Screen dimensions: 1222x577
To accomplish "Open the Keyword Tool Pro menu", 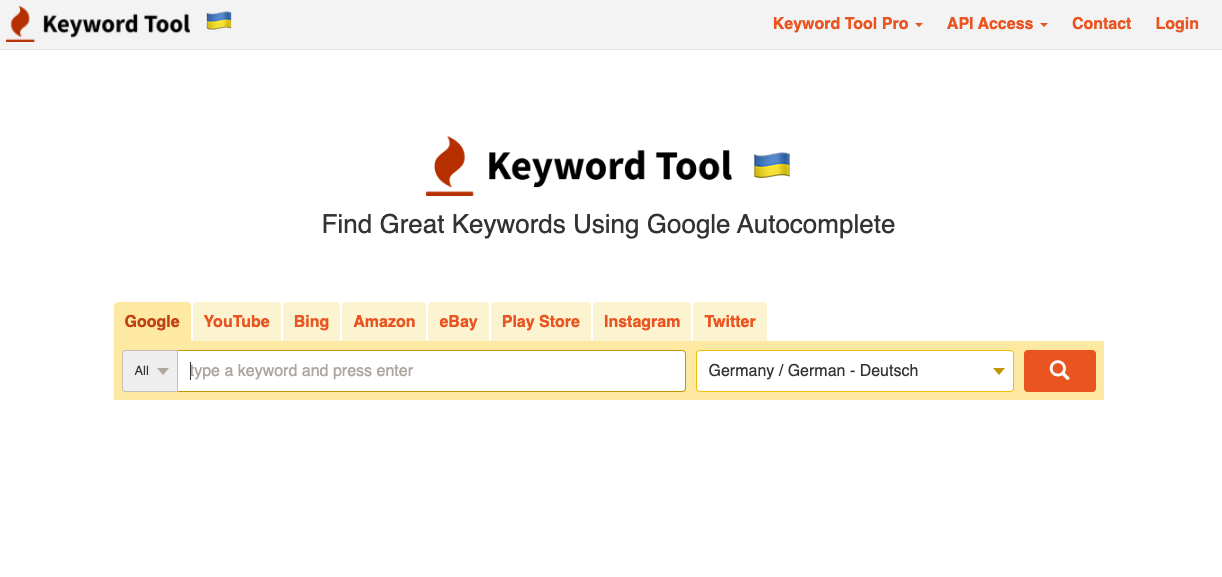I will [847, 24].
